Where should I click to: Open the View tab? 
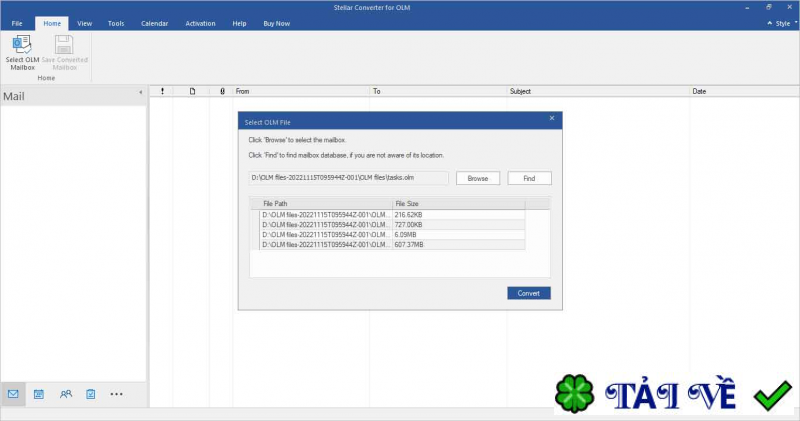coord(85,23)
